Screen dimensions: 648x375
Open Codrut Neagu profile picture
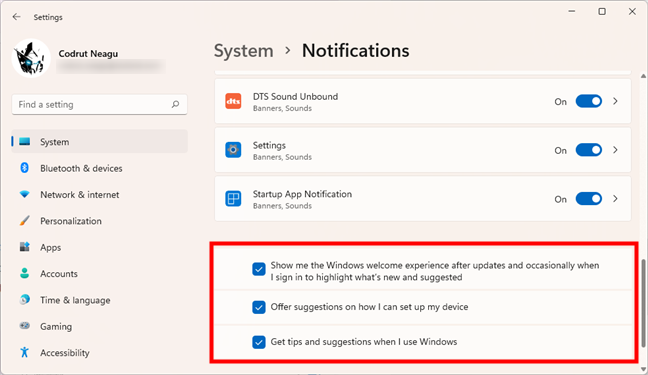(x=31, y=58)
